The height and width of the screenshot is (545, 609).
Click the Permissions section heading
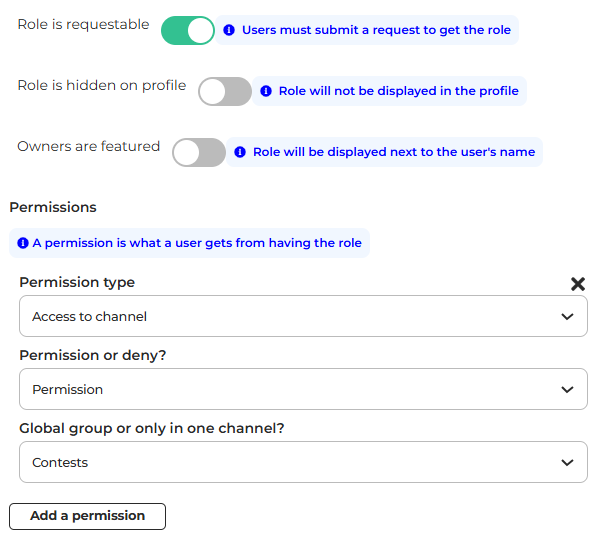click(53, 207)
